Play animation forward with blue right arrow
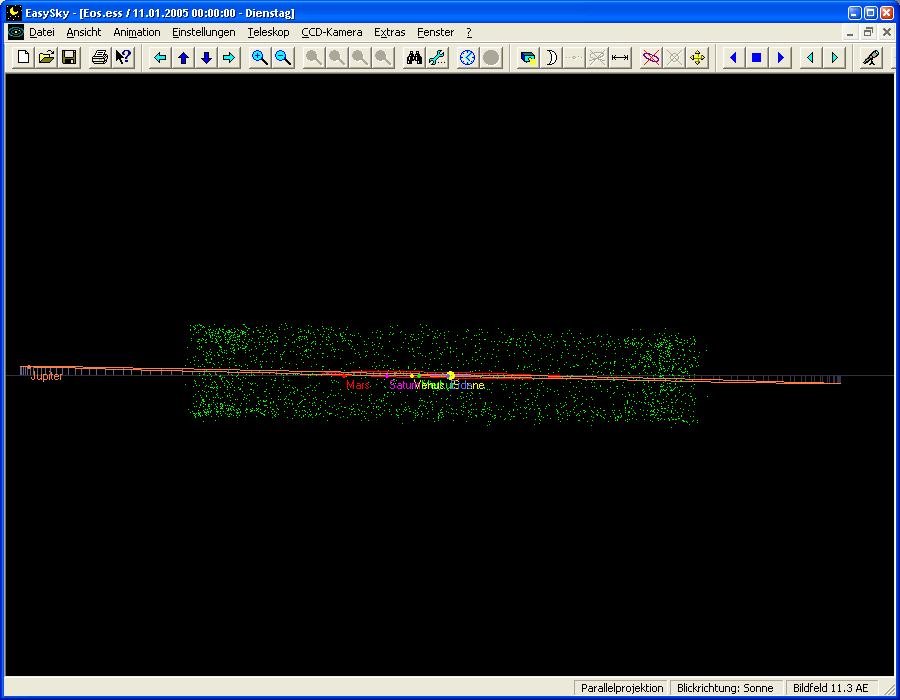This screenshot has width=900, height=700. [780, 58]
